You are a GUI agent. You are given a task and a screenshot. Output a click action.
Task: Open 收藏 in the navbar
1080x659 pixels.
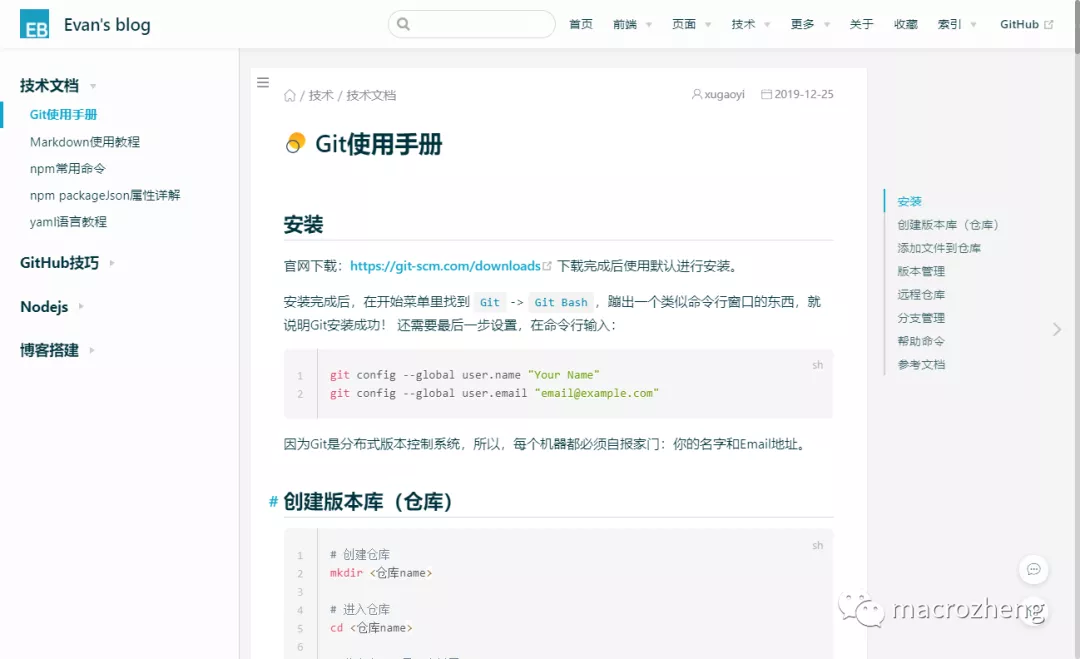pos(906,24)
